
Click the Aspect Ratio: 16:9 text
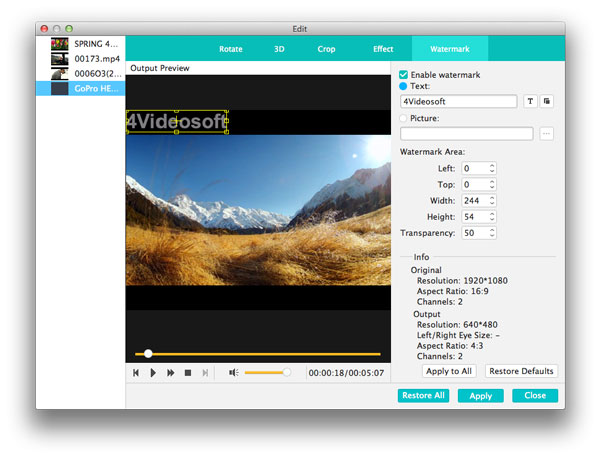pyautogui.click(x=453, y=291)
